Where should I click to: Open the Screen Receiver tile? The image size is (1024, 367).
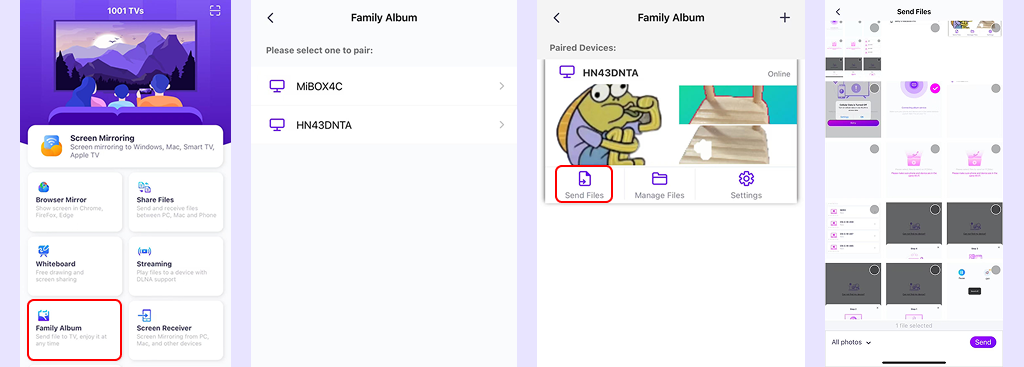point(176,330)
